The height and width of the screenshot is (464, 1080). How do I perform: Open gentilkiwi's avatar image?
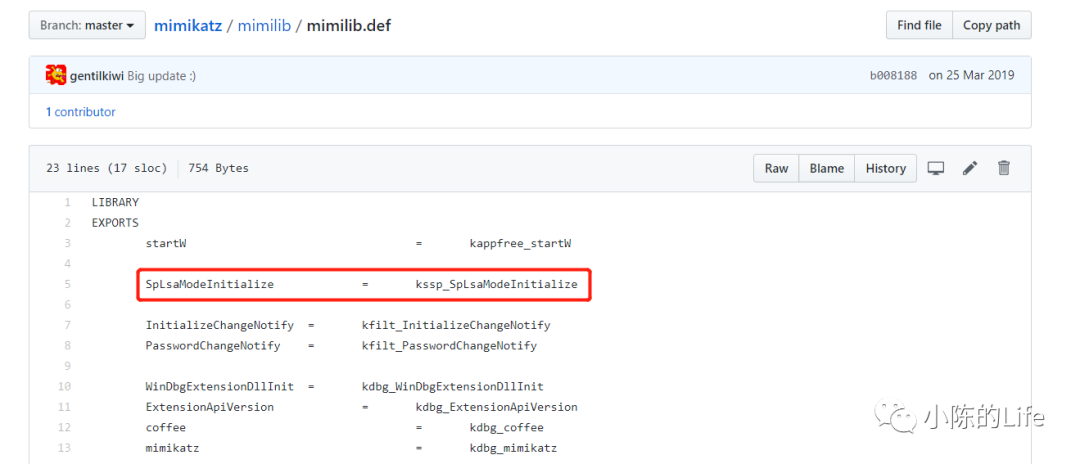click(x=56, y=75)
